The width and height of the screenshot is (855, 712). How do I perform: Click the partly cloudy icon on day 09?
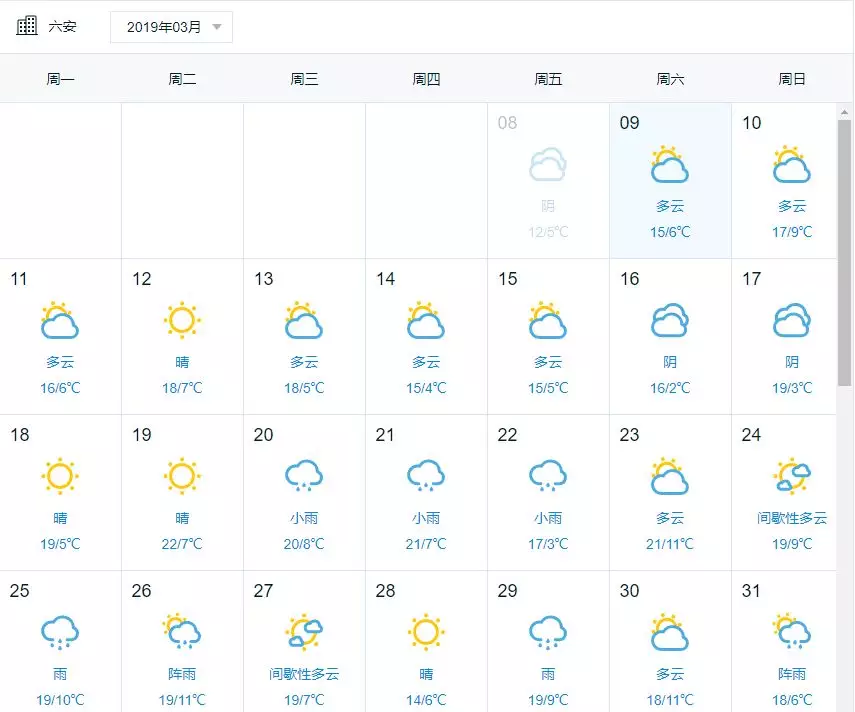click(670, 164)
